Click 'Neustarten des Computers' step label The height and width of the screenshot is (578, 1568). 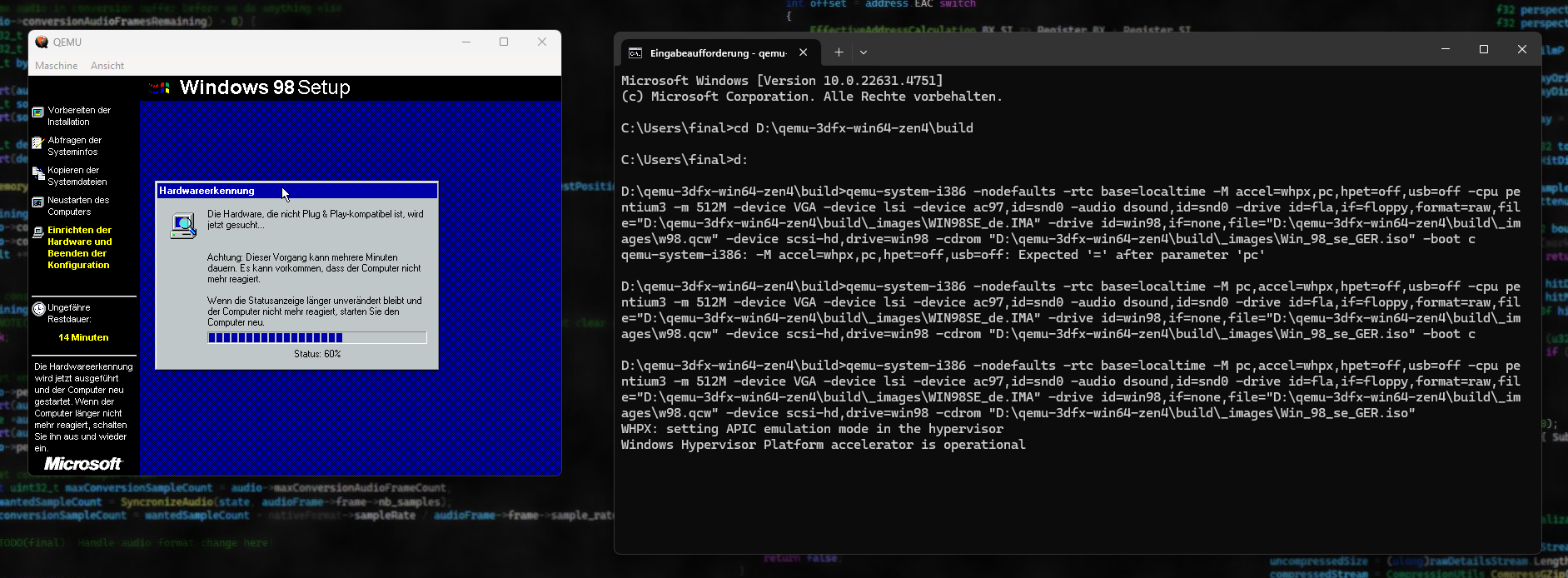click(x=78, y=206)
